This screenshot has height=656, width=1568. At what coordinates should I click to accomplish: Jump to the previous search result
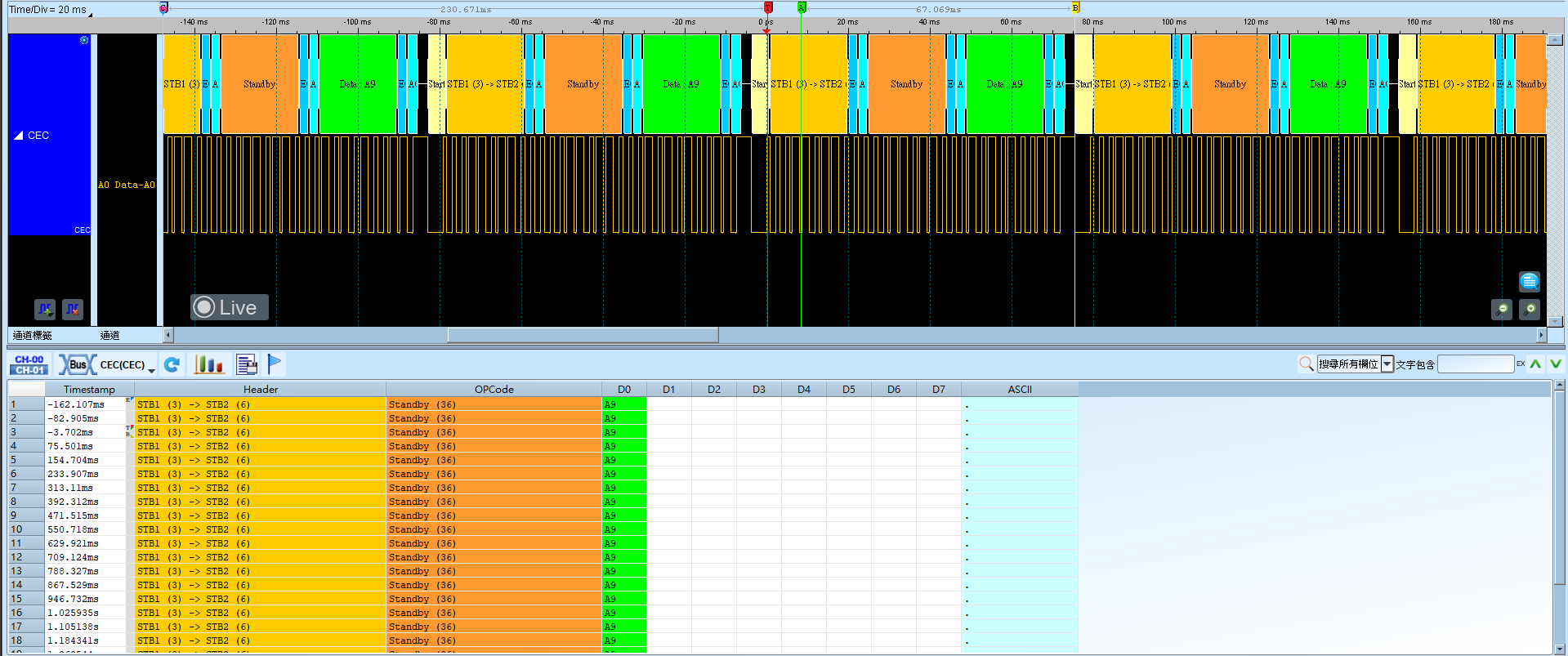coord(1536,364)
